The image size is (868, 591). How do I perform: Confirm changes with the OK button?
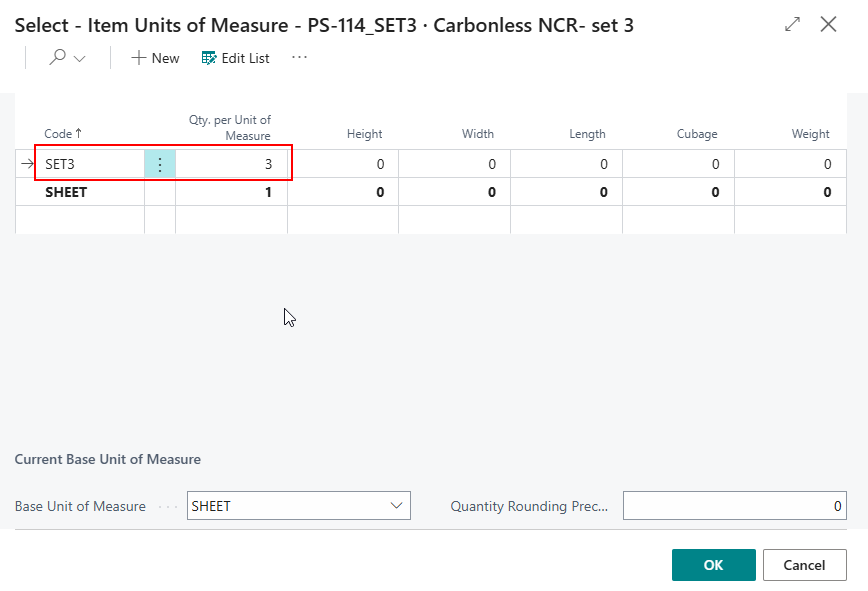click(x=713, y=564)
